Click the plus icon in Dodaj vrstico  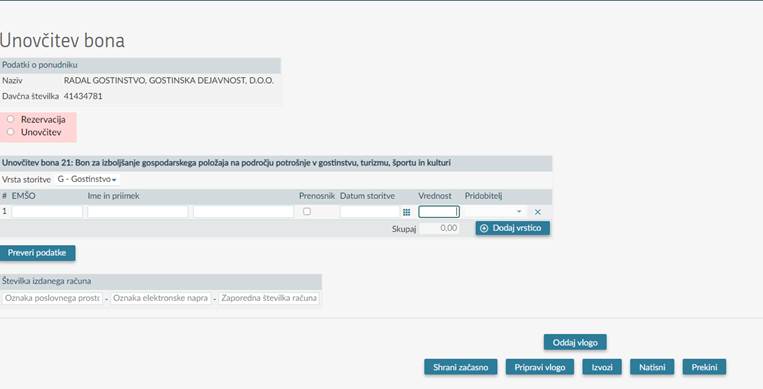pos(484,228)
